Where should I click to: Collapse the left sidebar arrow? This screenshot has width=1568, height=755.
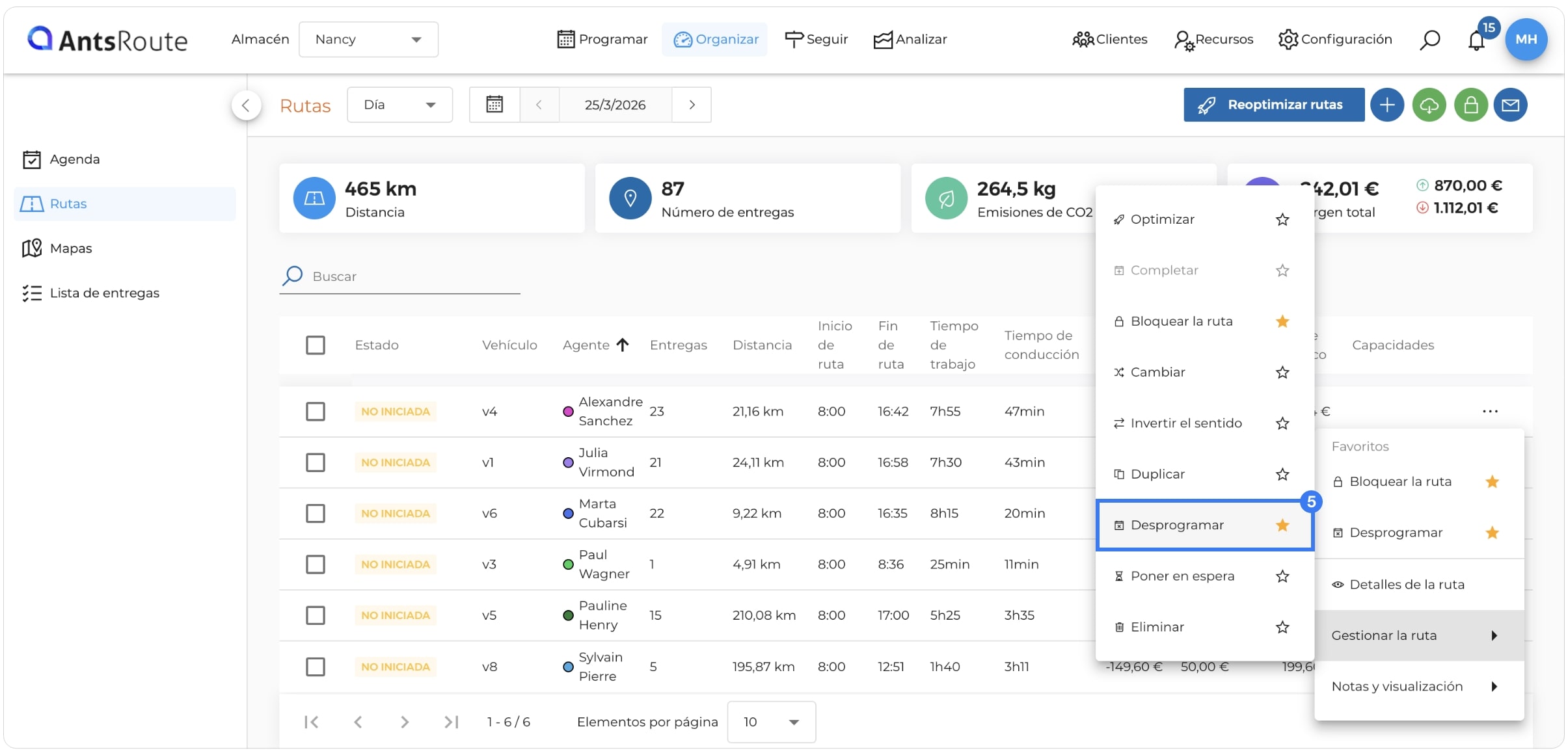[246, 105]
